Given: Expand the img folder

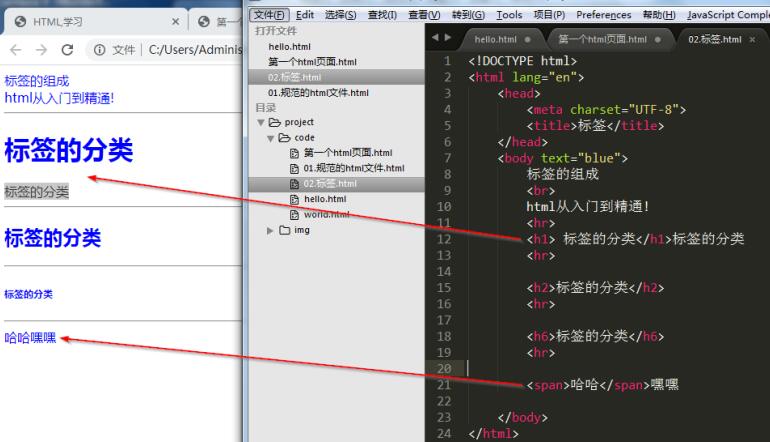Looking at the screenshot, I should [x=270, y=230].
